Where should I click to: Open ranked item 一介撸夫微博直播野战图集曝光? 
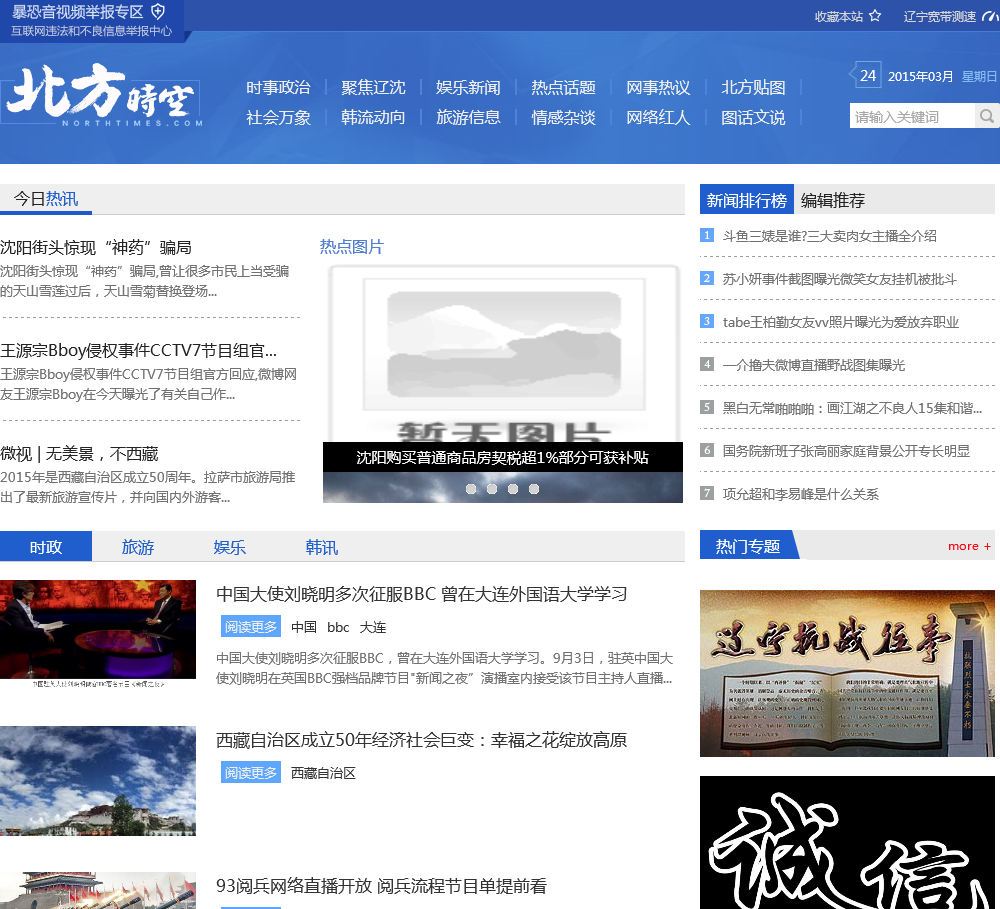pos(813,365)
